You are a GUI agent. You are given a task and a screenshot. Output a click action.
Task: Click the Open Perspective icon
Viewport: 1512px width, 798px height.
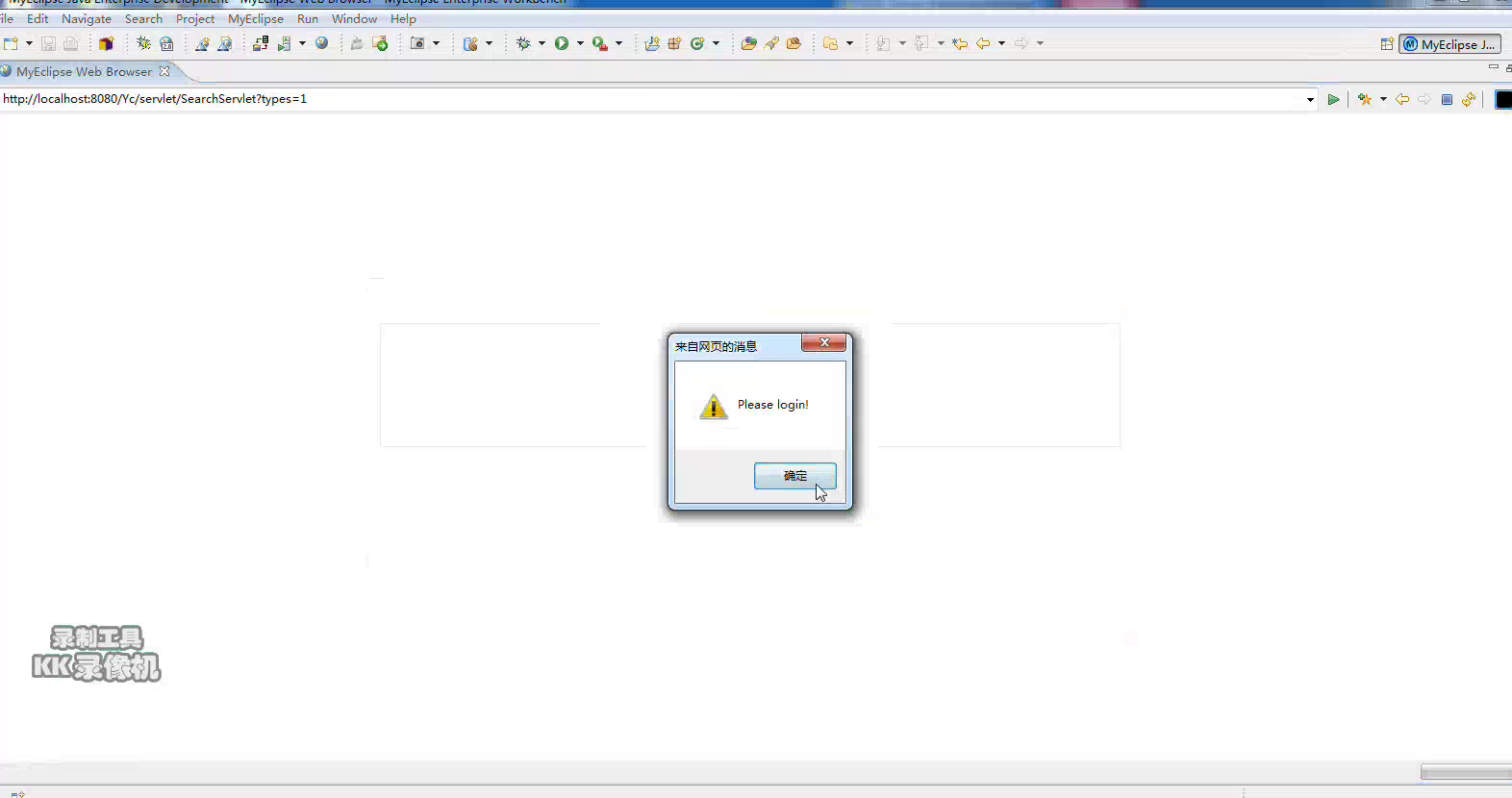[x=1387, y=44]
